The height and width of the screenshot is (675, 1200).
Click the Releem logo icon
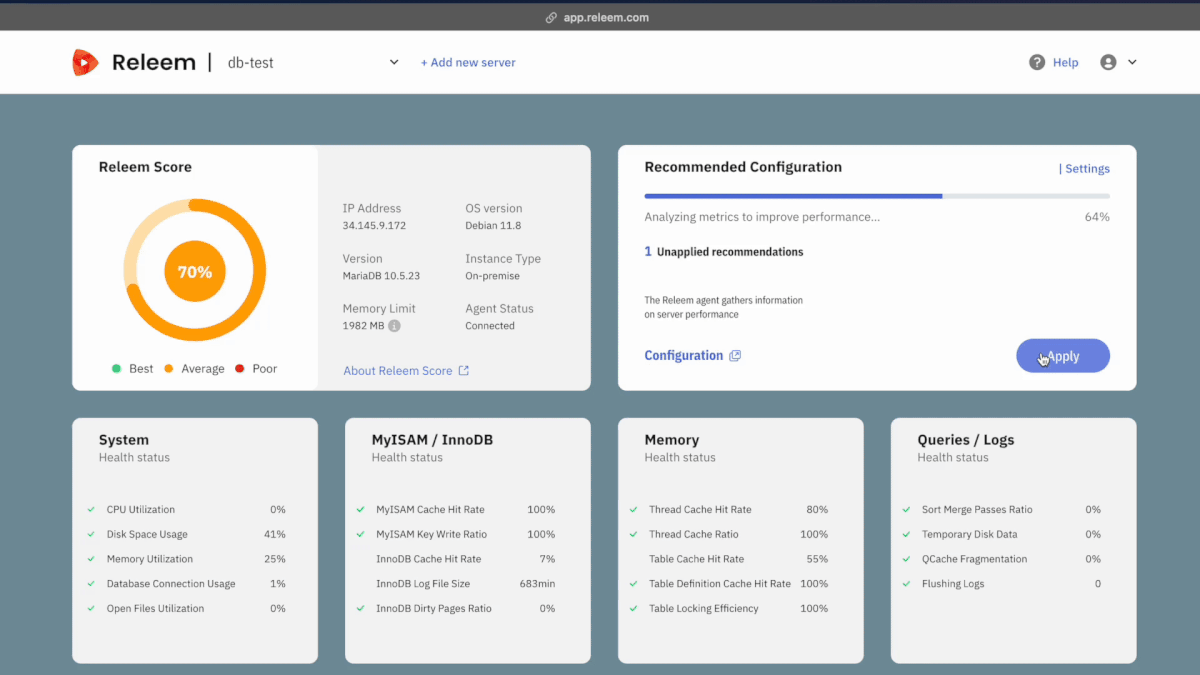point(86,61)
